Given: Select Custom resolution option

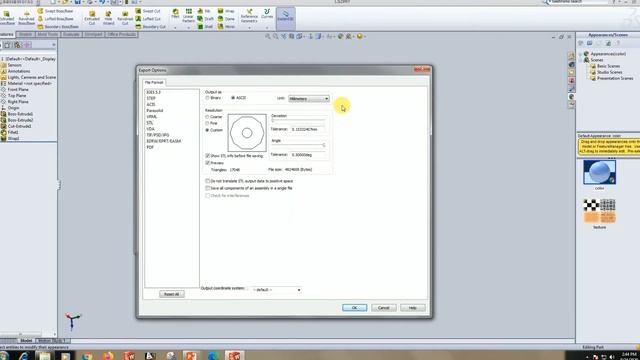Looking at the screenshot, I should click(207, 130).
